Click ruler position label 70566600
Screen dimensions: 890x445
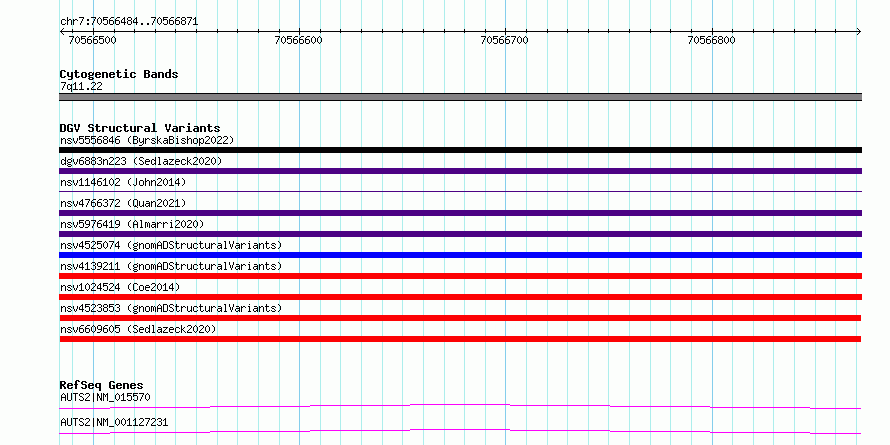(298, 40)
